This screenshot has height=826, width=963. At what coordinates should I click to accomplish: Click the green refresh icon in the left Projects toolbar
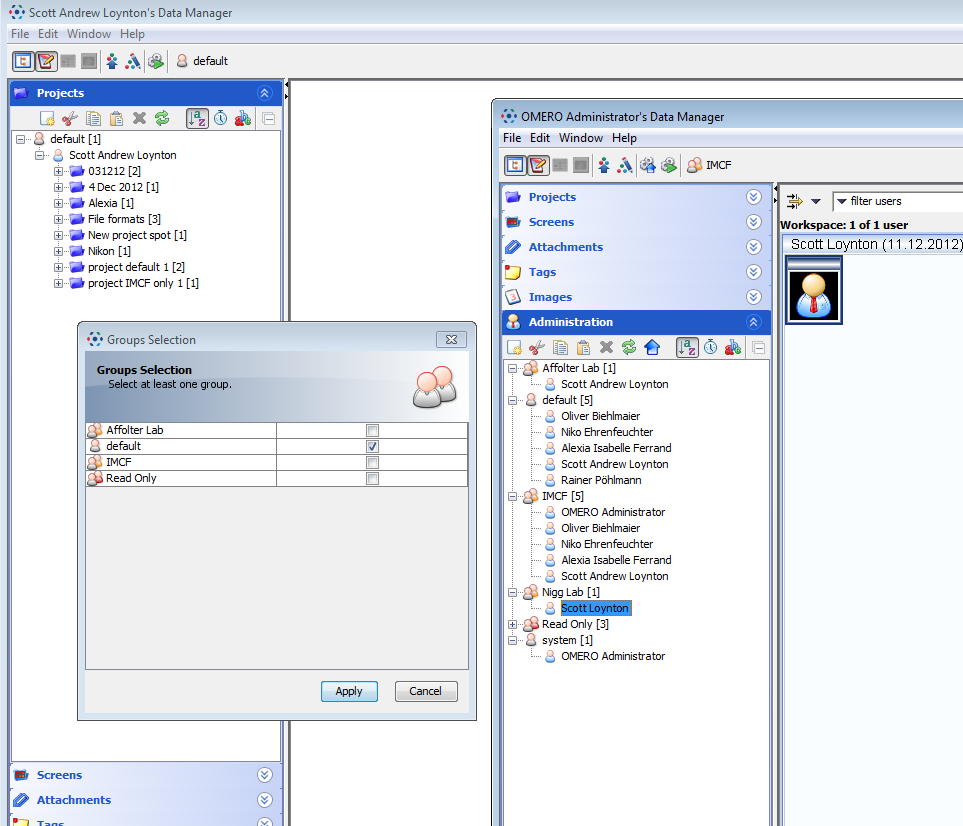point(162,118)
